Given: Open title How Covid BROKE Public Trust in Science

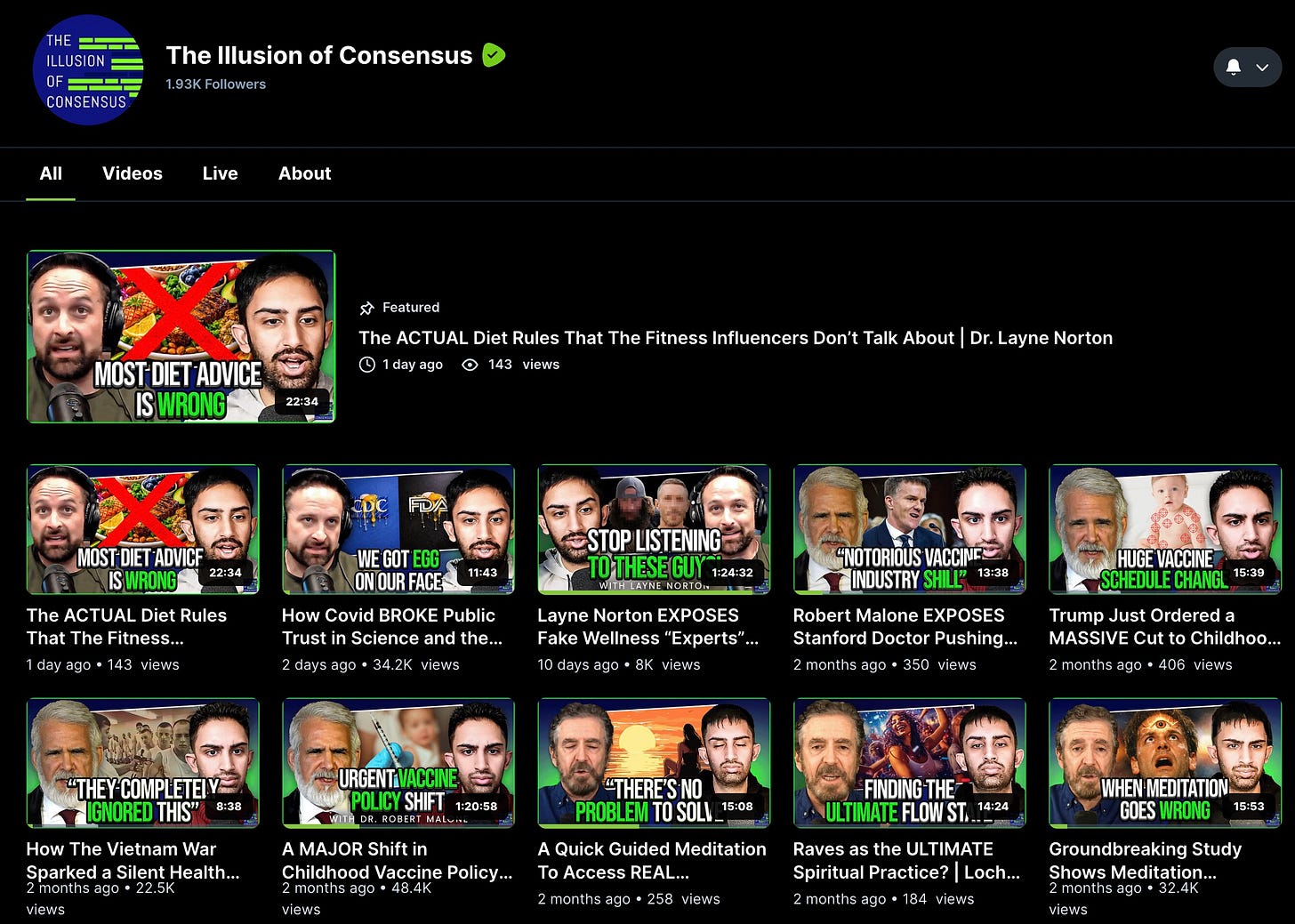Looking at the screenshot, I should point(392,627).
